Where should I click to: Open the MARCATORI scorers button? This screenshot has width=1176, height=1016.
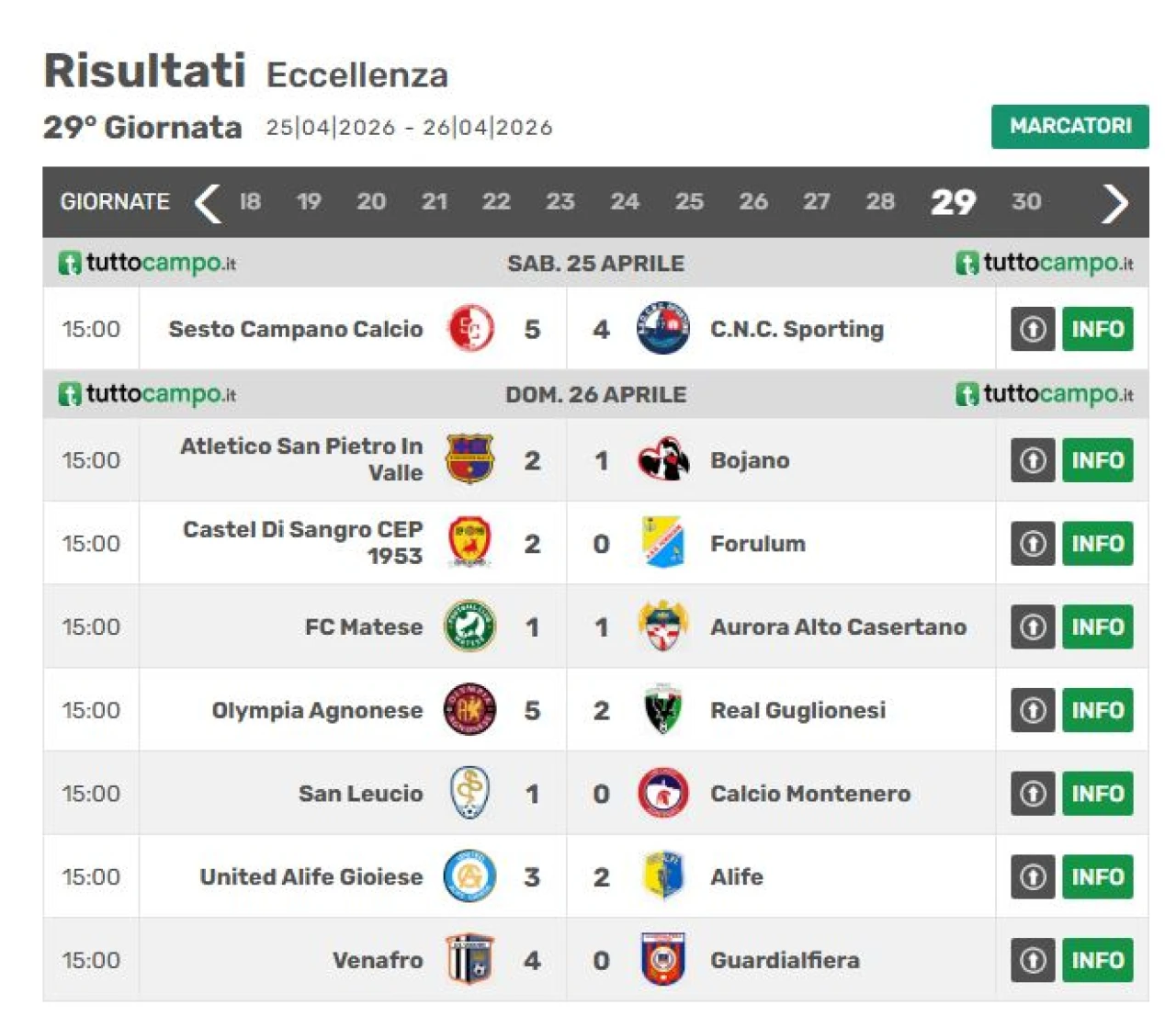tap(1069, 127)
